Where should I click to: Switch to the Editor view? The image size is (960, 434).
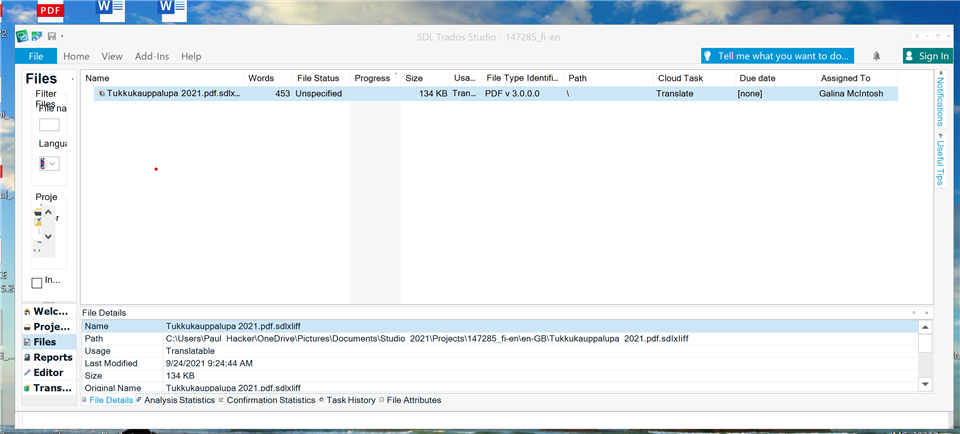[50, 372]
